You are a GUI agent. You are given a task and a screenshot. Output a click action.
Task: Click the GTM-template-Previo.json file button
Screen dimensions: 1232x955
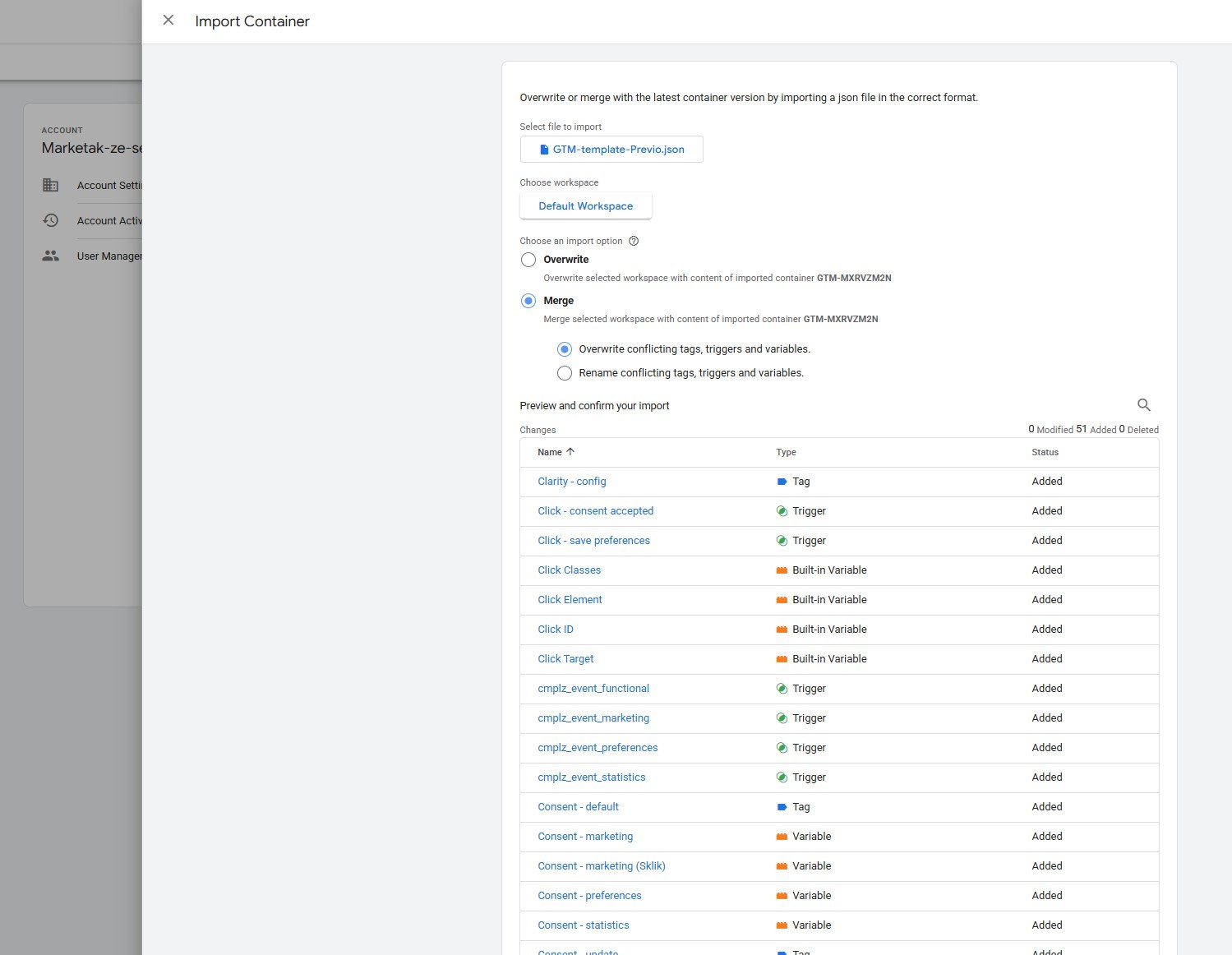tap(611, 150)
